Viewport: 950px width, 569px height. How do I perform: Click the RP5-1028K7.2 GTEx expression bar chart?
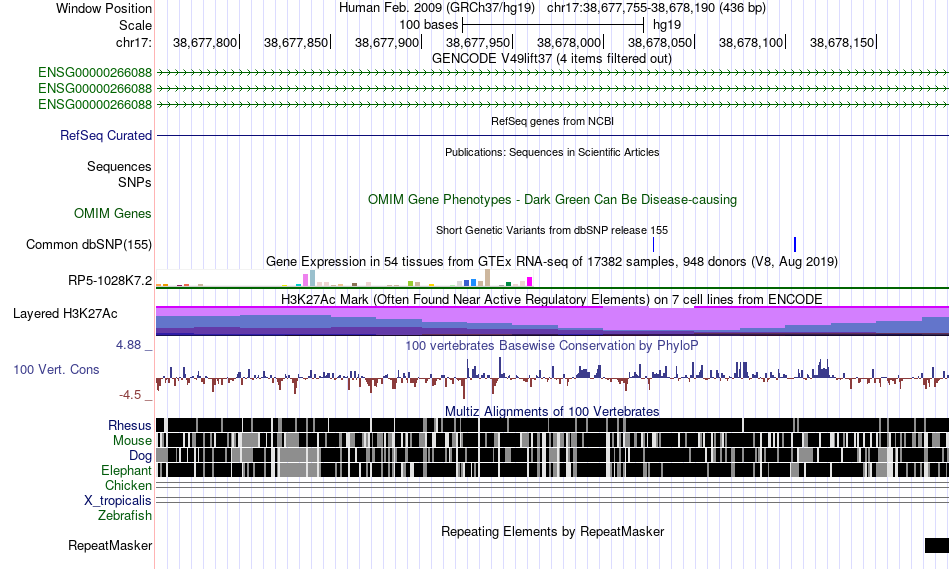[x=344, y=278]
